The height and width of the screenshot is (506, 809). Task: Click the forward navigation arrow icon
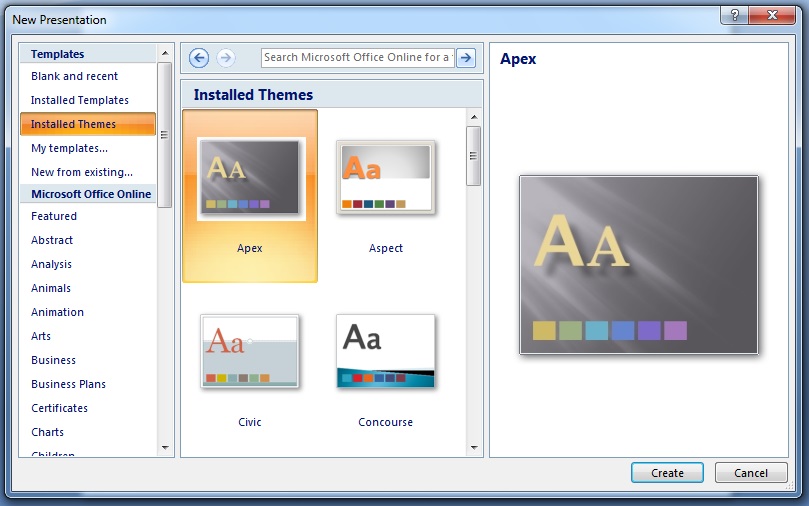point(225,58)
